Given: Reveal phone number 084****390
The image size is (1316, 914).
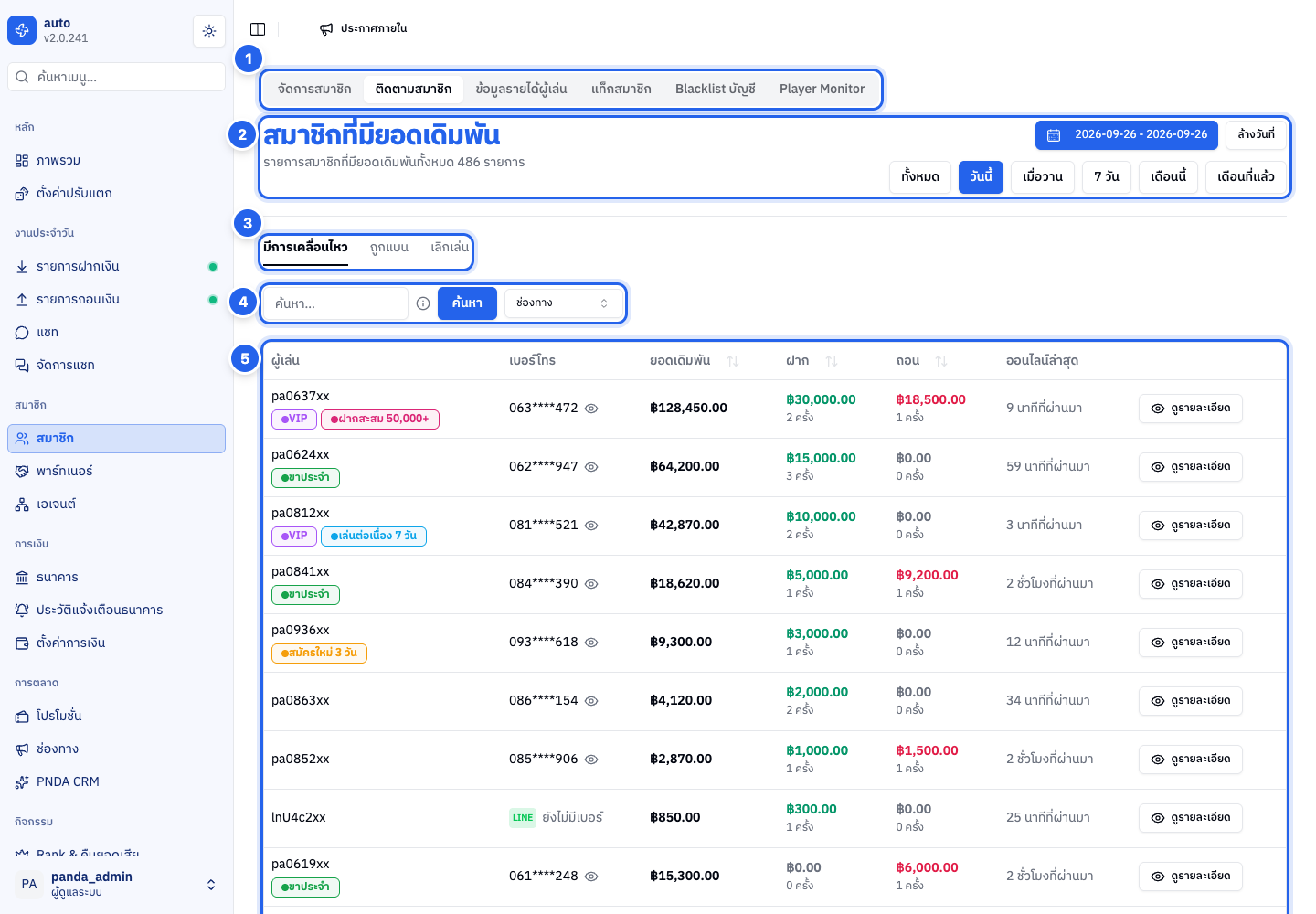Looking at the screenshot, I should coord(591,584).
